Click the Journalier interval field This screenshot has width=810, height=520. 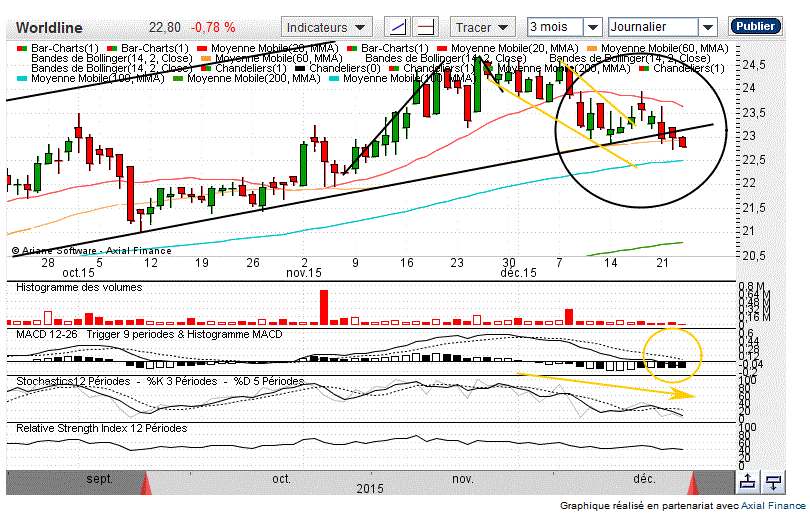click(653, 27)
